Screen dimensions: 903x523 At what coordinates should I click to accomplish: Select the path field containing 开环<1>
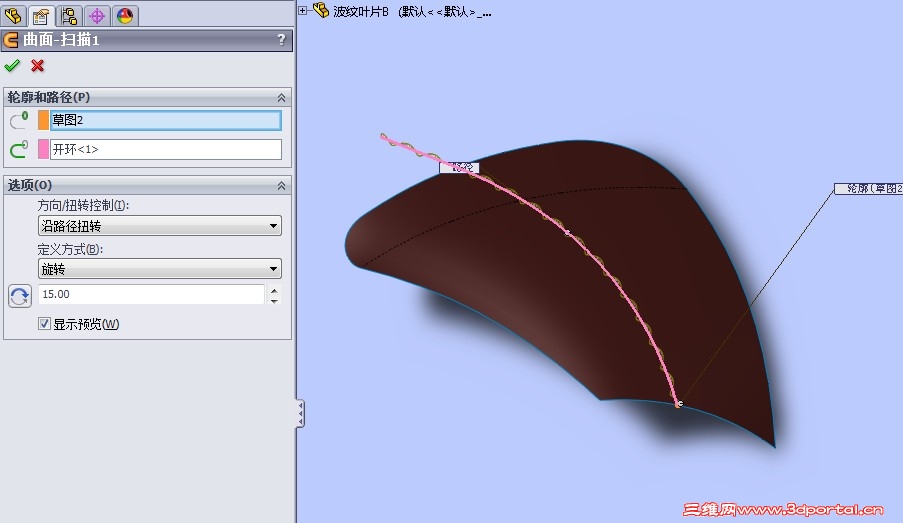tap(166, 149)
